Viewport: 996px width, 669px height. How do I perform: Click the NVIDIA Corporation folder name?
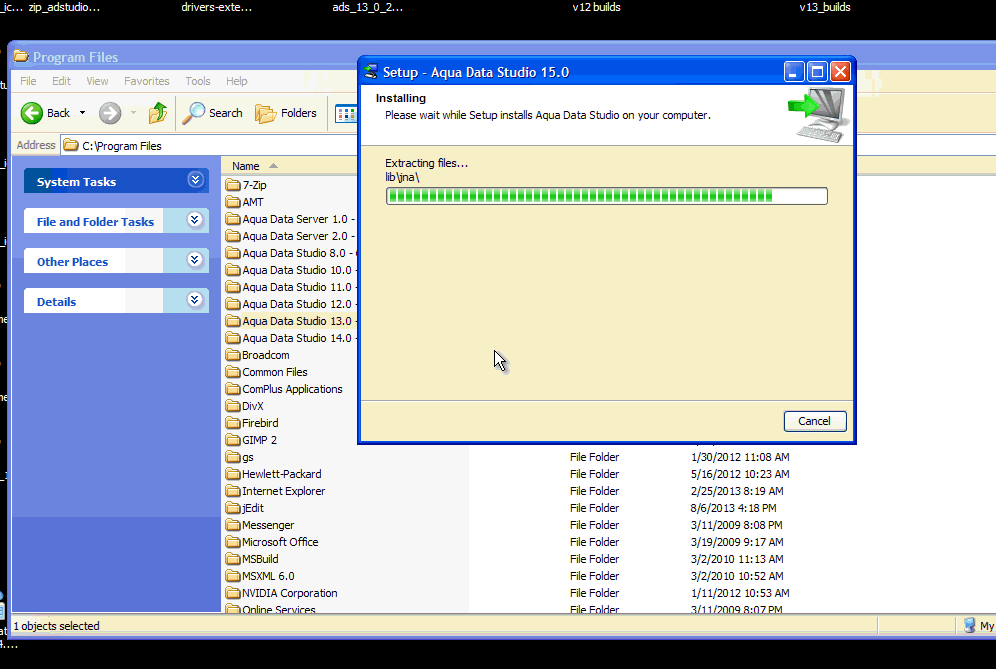pyautogui.click(x=290, y=593)
